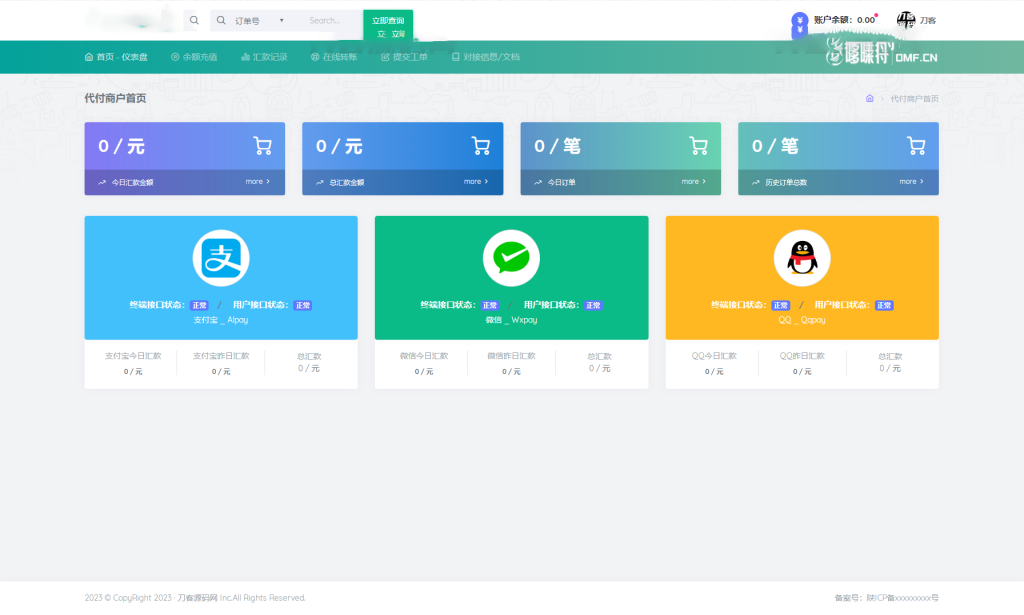This screenshot has width=1024, height=615.
Task: Click the green 立即查询 button
Action: click(388, 25)
